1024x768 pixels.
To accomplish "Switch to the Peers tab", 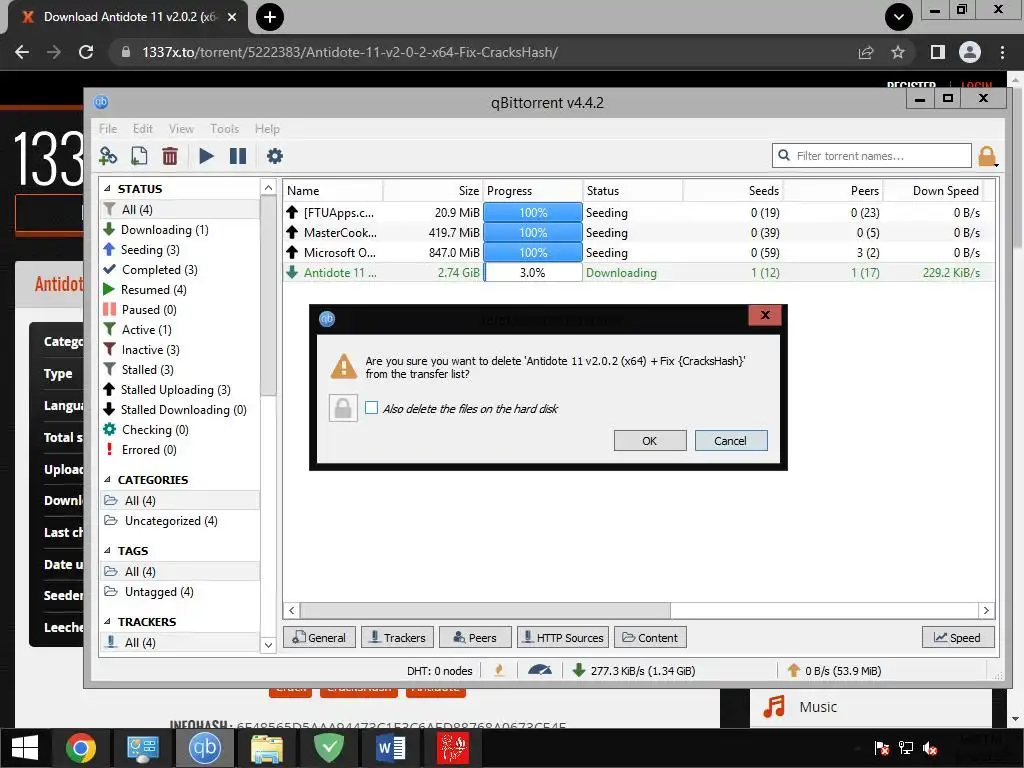I will pyautogui.click(x=475, y=637).
